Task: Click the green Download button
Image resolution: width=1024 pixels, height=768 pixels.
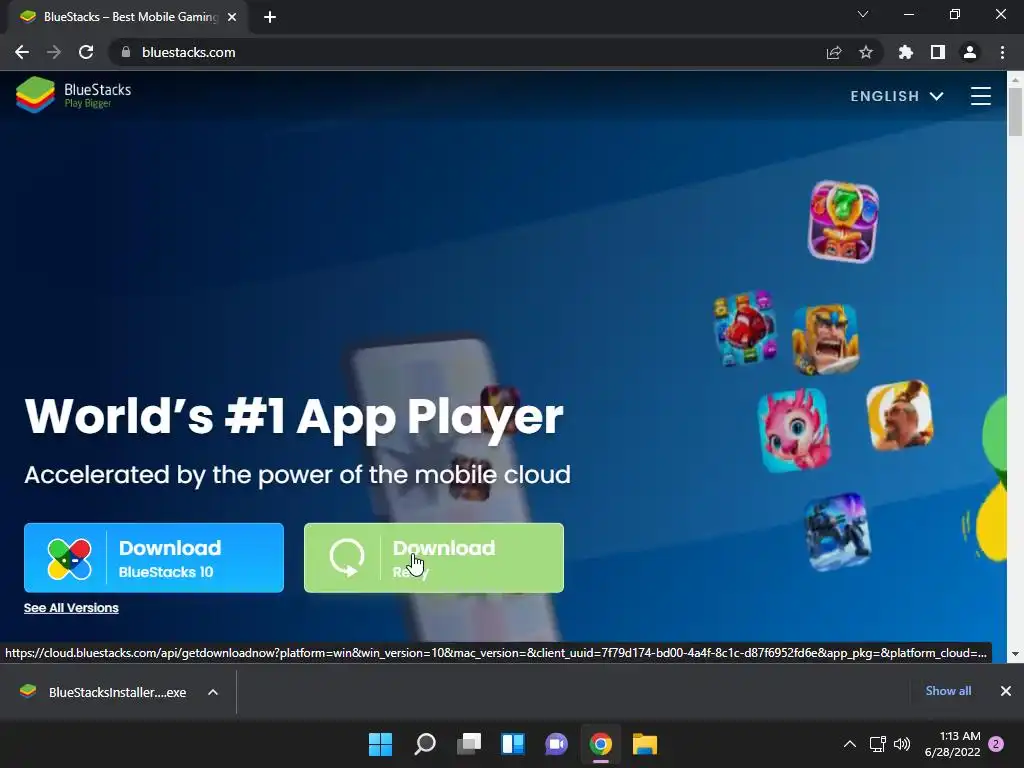Action: click(434, 558)
